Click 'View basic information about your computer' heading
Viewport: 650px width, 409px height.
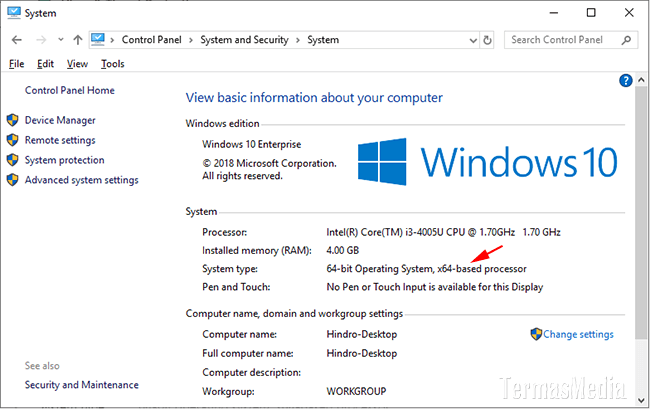(x=314, y=98)
